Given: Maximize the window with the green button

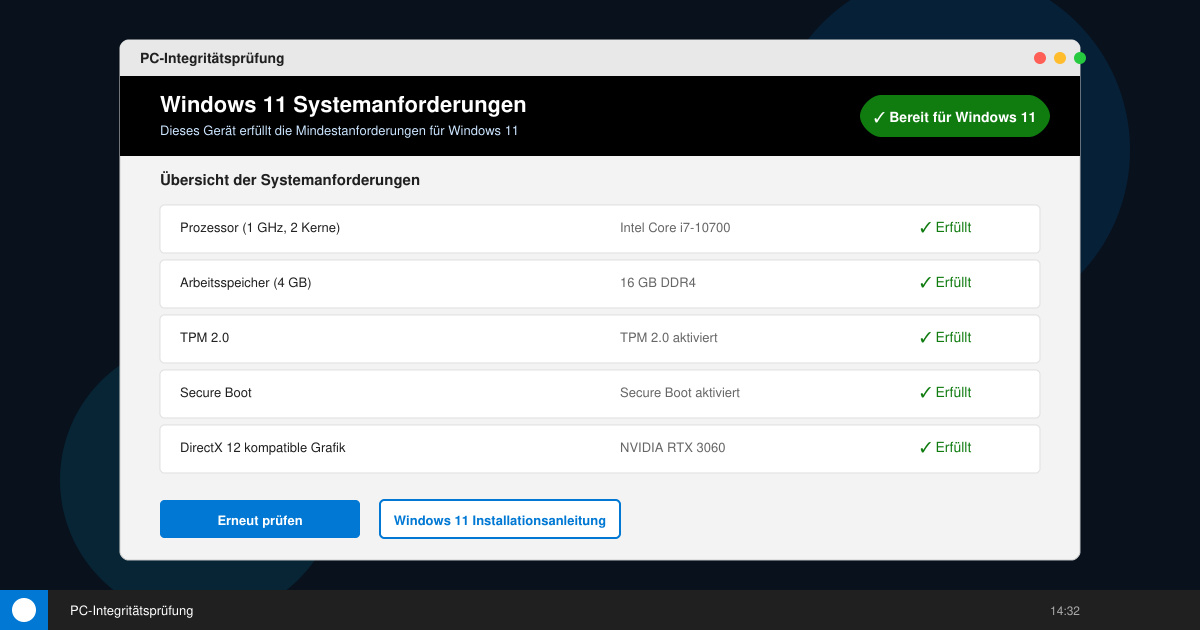Looking at the screenshot, I should [1080, 58].
